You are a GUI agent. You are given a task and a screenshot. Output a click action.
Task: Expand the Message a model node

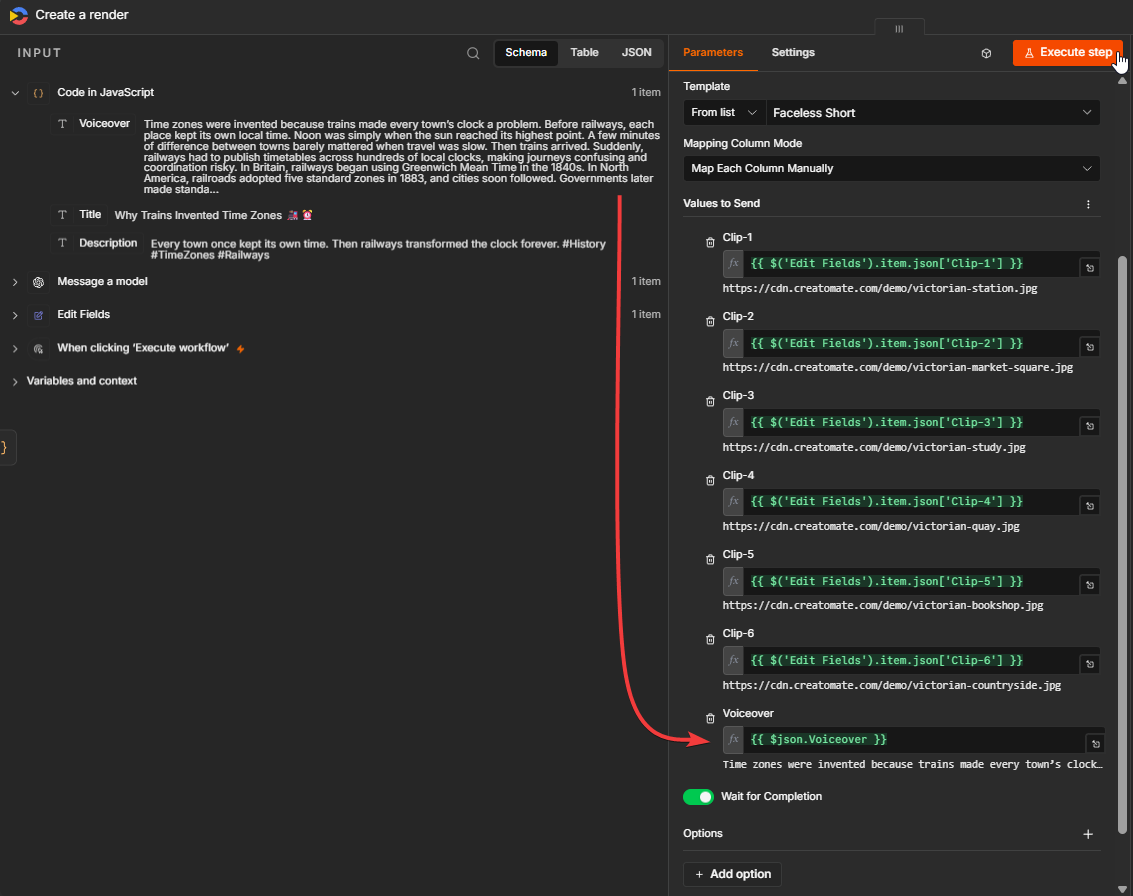(15, 282)
